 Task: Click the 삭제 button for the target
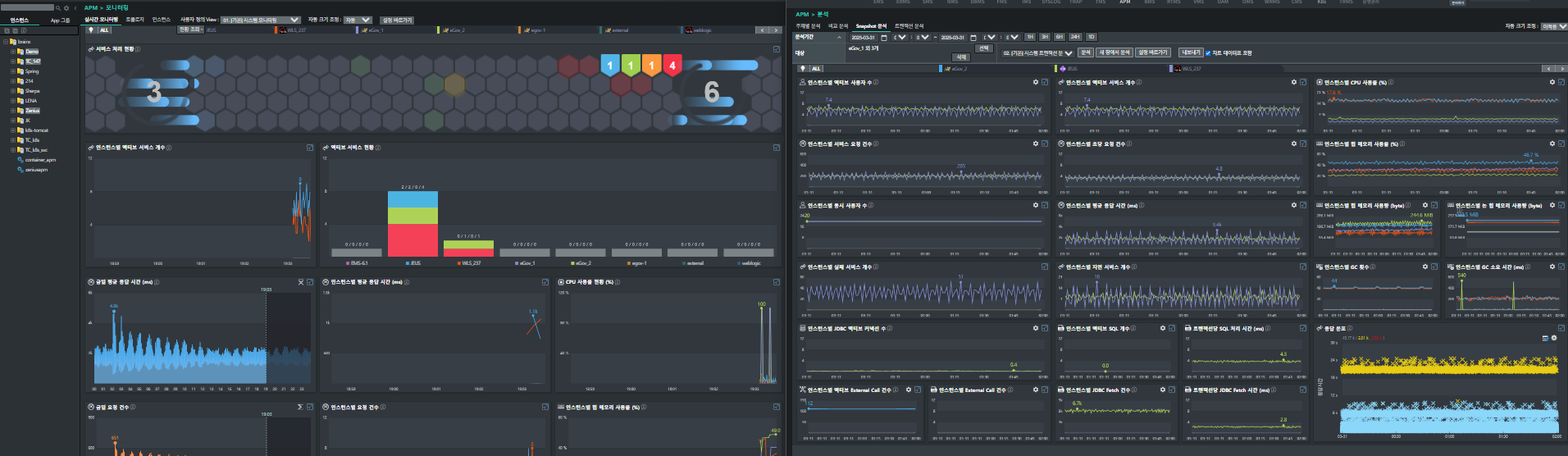click(x=961, y=57)
